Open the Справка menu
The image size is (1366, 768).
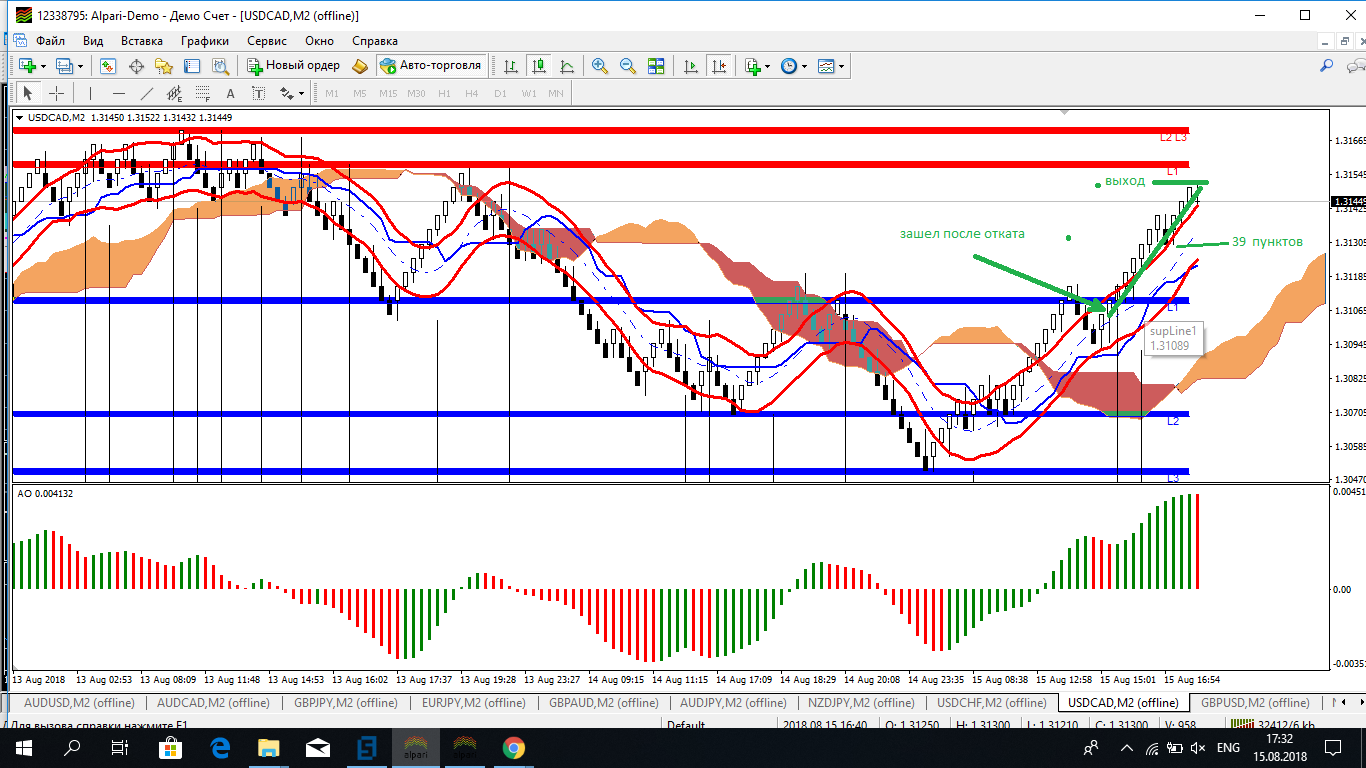point(375,41)
